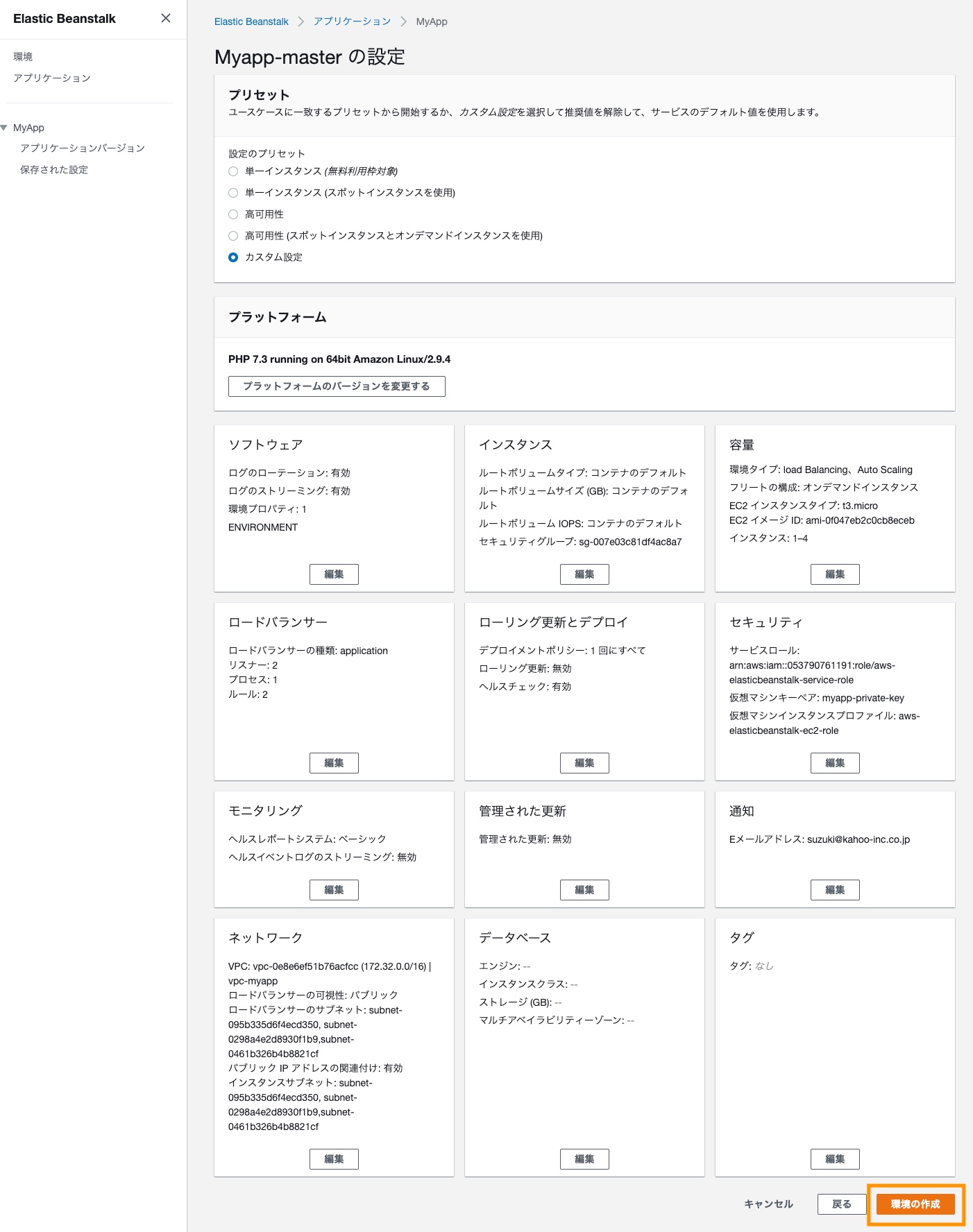
Task: Edit the セキュリティ configuration card
Action: pyautogui.click(x=835, y=763)
